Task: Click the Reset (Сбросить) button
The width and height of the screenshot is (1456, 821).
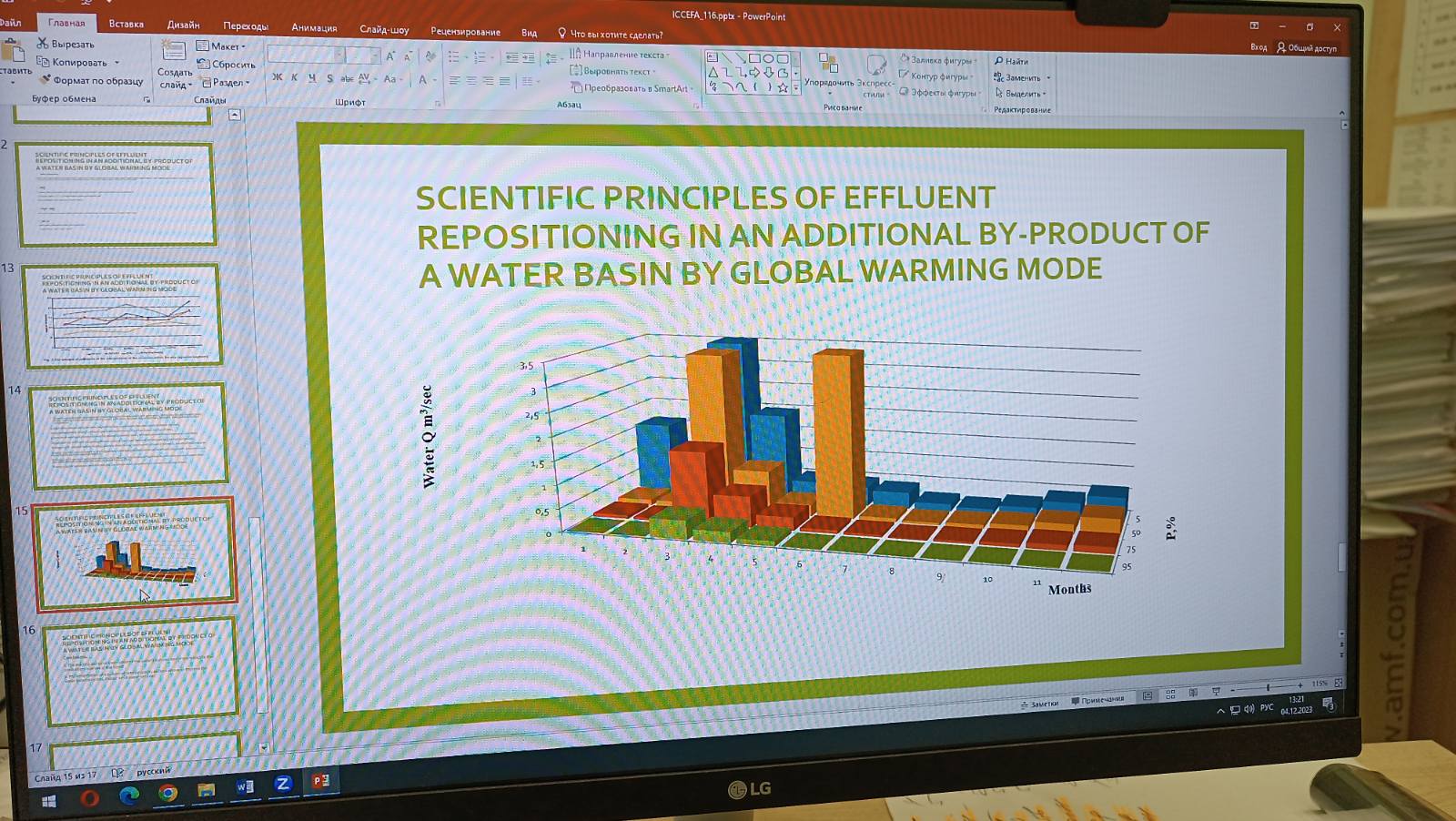Action: pyautogui.click(x=227, y=65)
